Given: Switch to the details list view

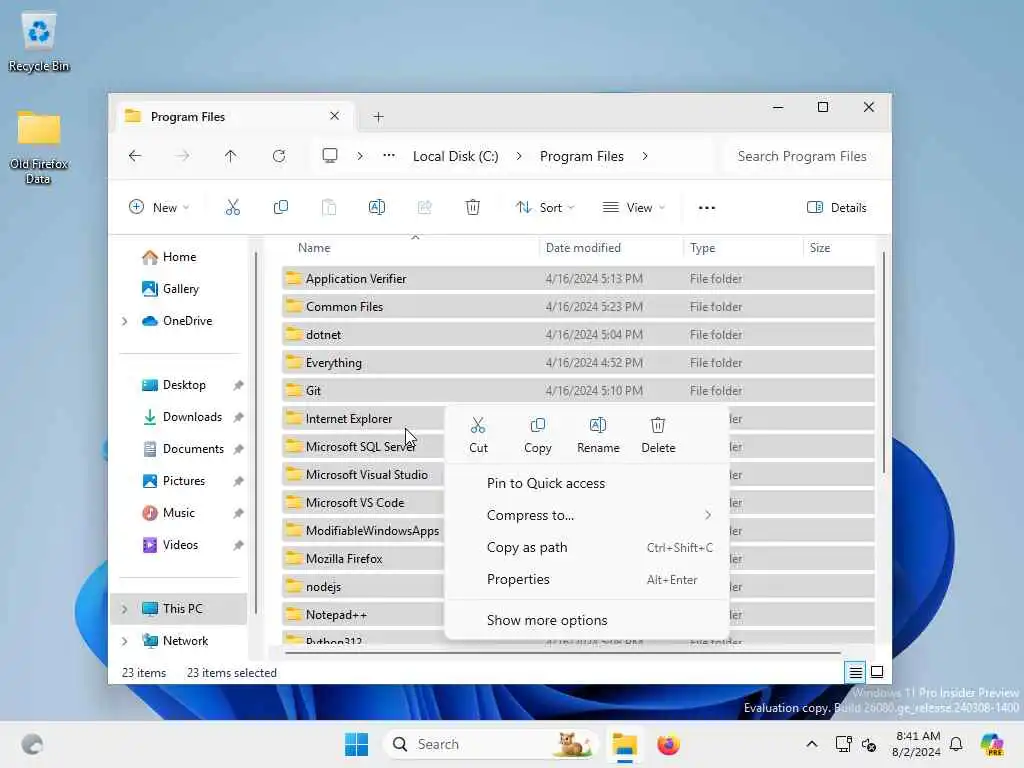Looking at the screenshot, I should click(x=856, y=671).
